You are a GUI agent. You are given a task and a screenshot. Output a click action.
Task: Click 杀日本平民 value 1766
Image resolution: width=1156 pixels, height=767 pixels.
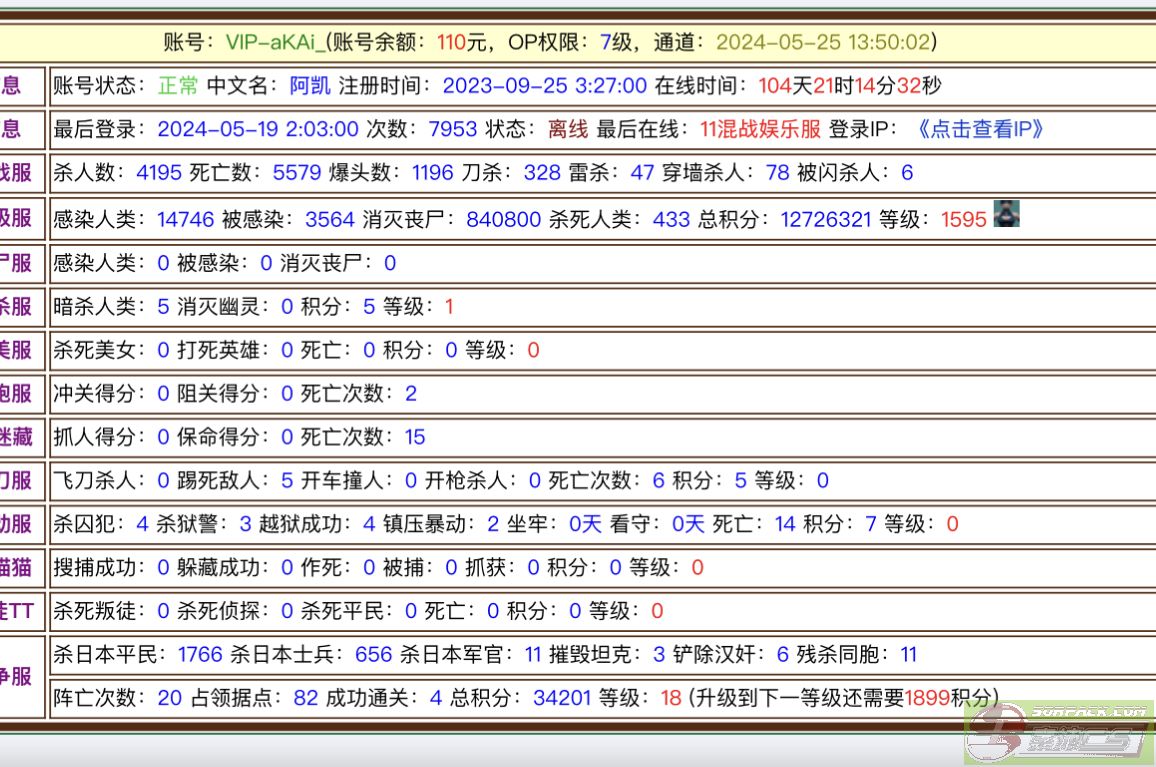(201, 654)
